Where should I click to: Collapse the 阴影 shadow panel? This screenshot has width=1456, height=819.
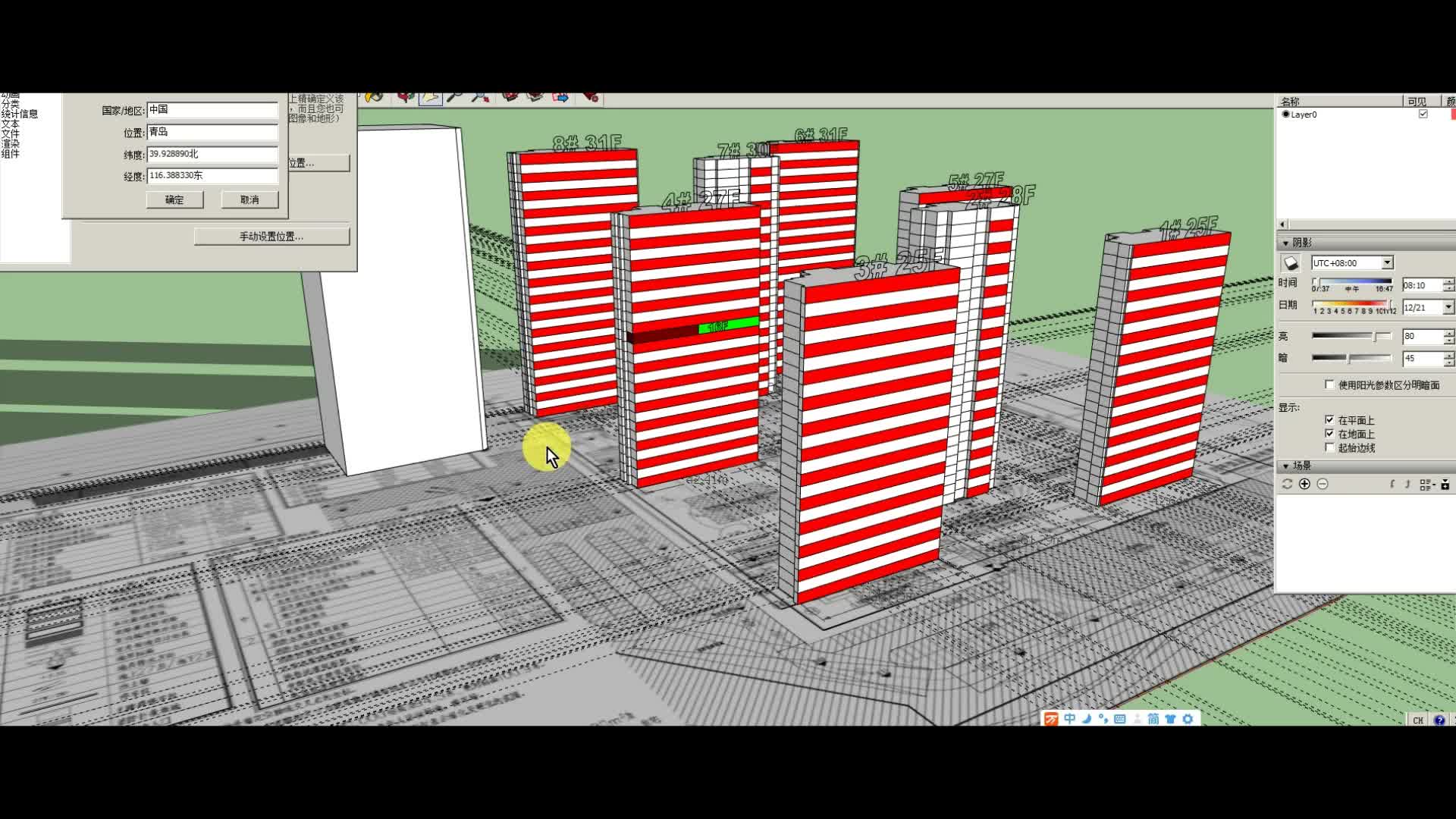pyautogui.click(x=1286, y=243)
